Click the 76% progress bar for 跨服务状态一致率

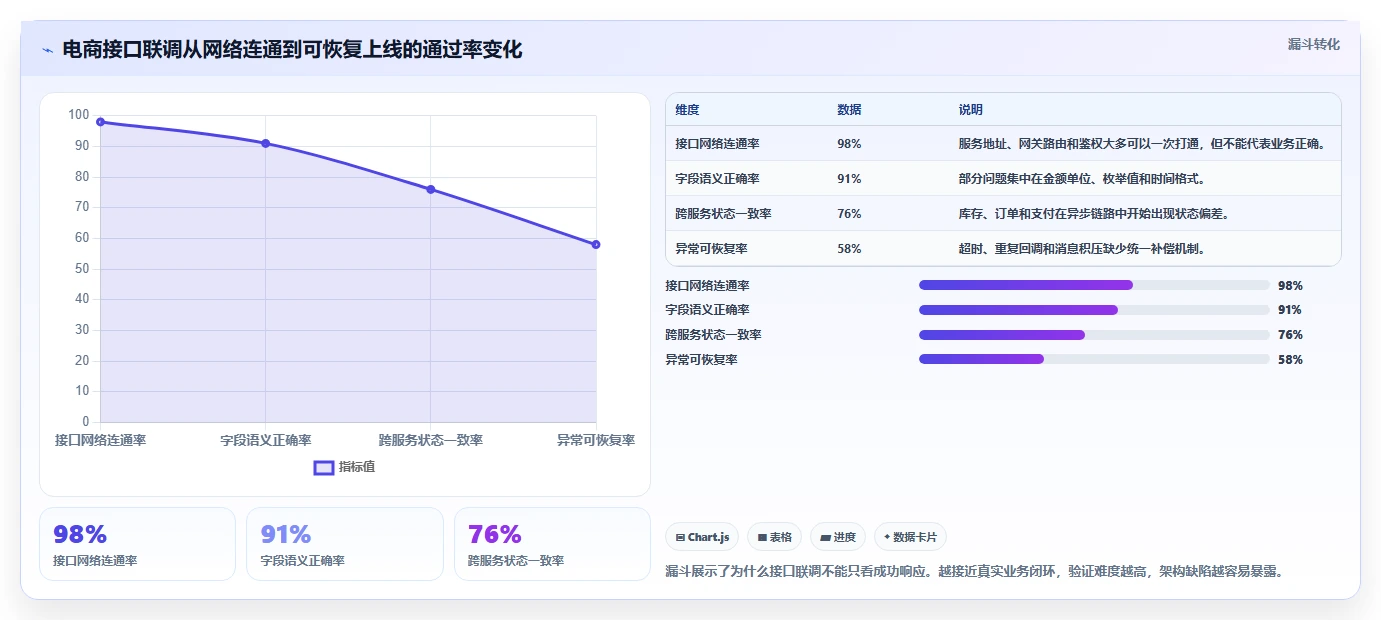(1094, 335)
